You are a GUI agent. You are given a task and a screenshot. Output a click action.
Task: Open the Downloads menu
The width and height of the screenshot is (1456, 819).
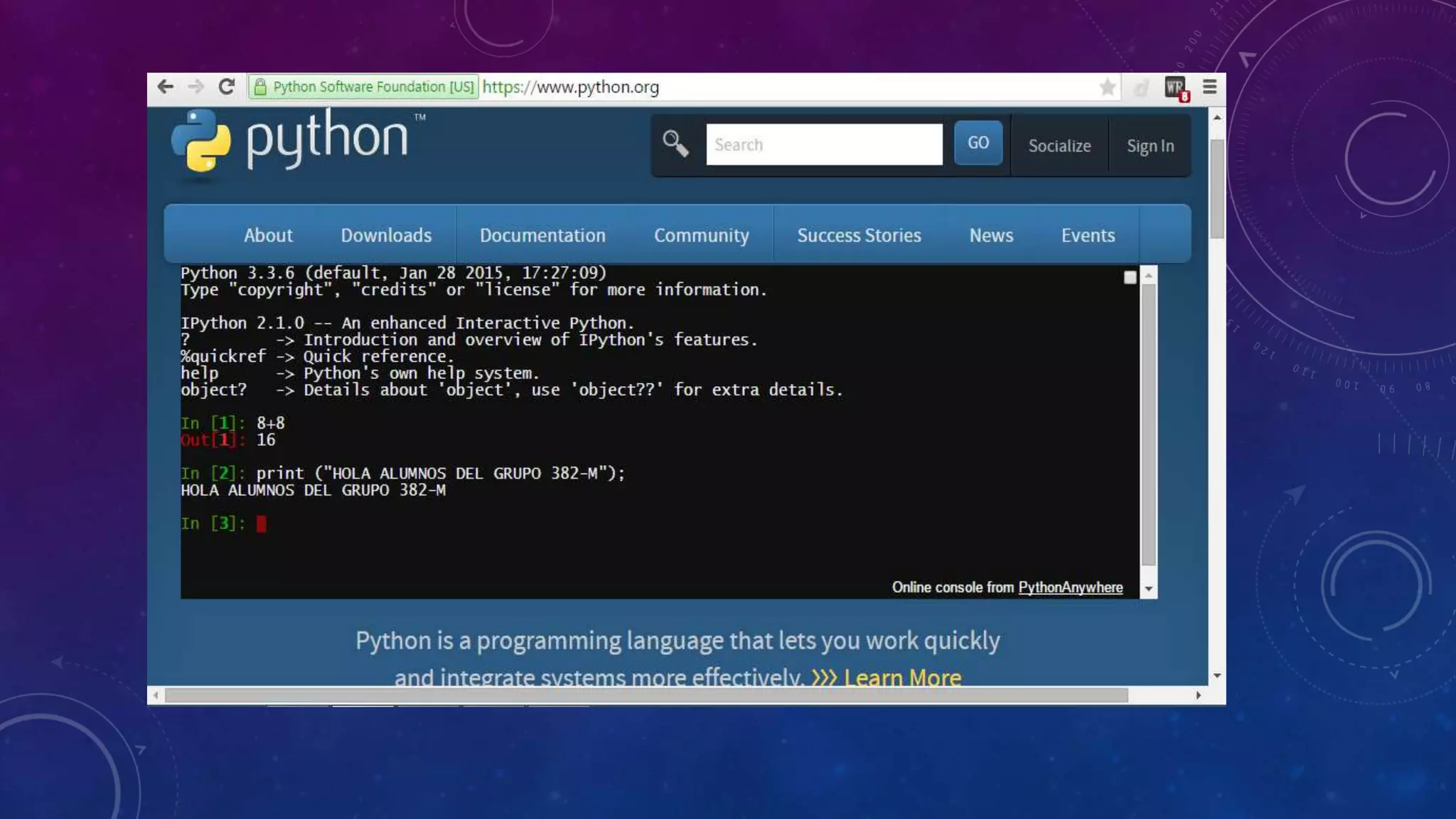pyautogui.click(x=386, y=235)
